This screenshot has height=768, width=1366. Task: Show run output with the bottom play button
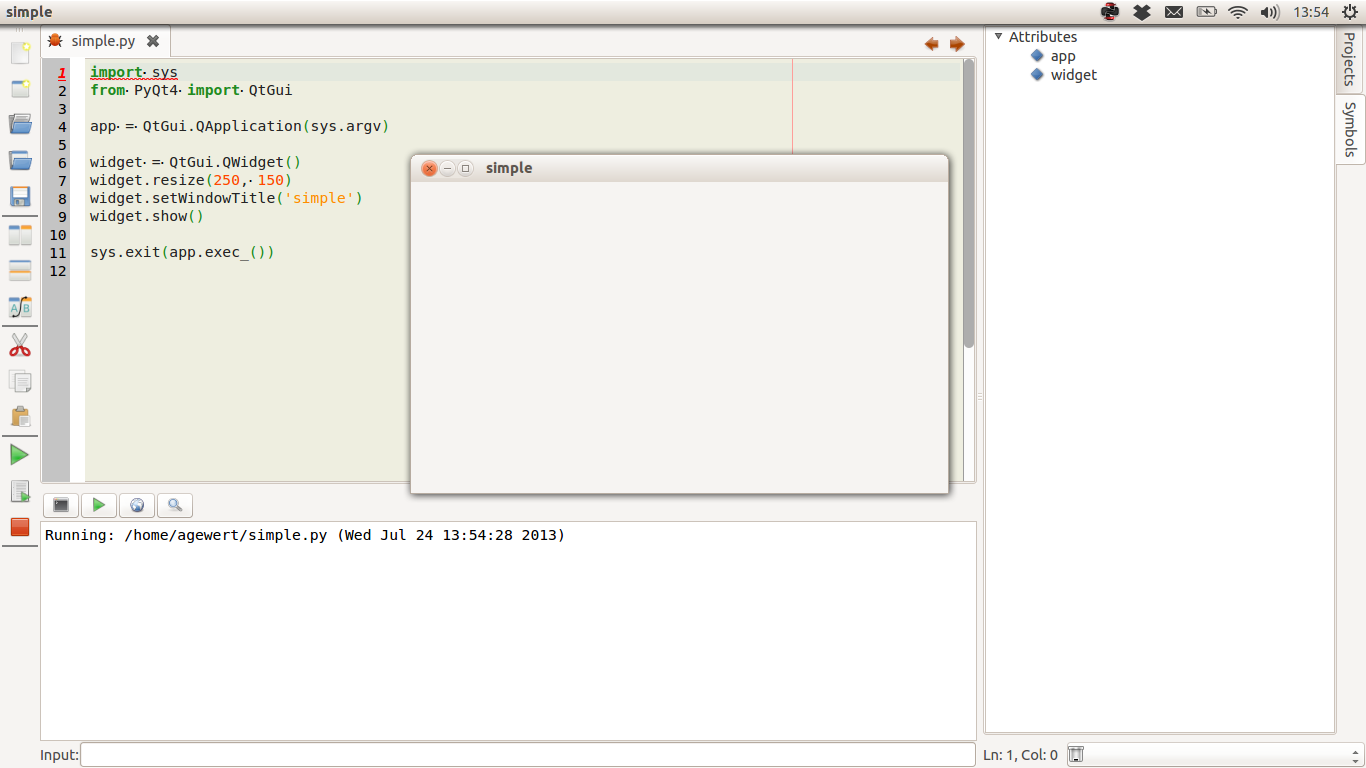click(99, 505)
